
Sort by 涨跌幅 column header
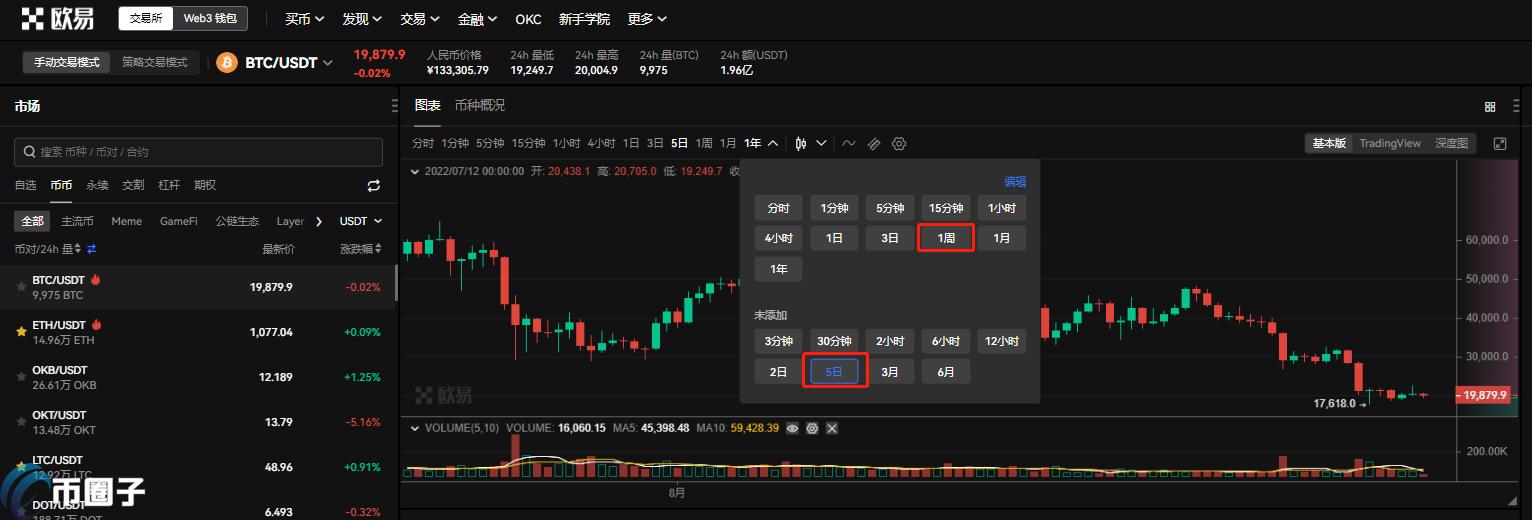(x=360, y=249)
